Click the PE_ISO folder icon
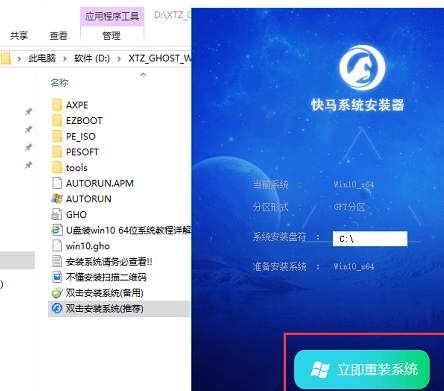 [57, 136]
